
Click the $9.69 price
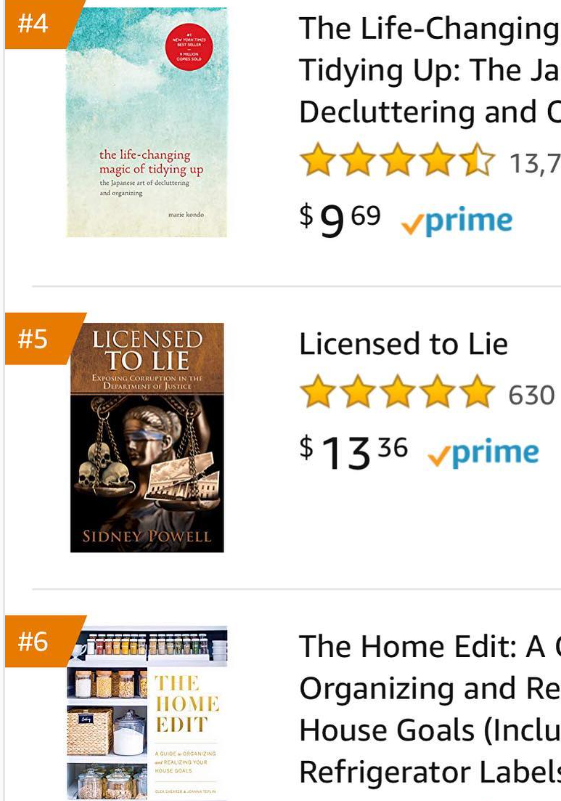tap(340, 220)
